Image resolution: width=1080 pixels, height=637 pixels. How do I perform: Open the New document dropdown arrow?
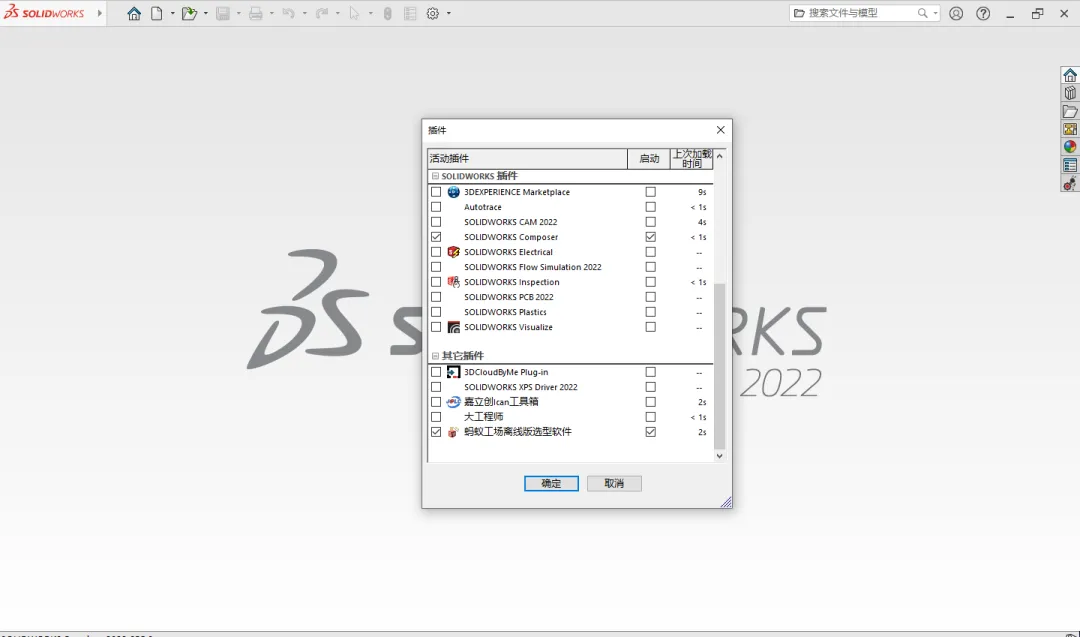point(172,13)
